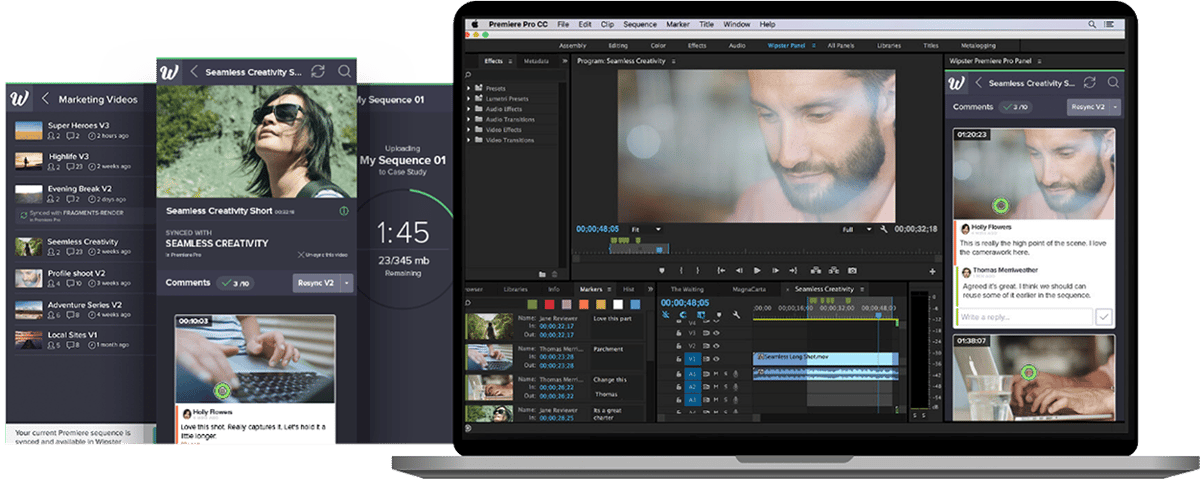
Task: Toggle V1 track output eye icon
Action: (715, 358)
